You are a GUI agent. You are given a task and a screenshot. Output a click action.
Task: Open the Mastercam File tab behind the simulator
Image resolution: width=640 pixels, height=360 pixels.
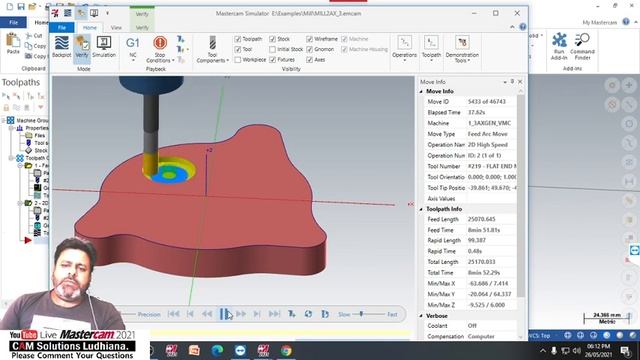pyautogui.click(x=13, y=22)
